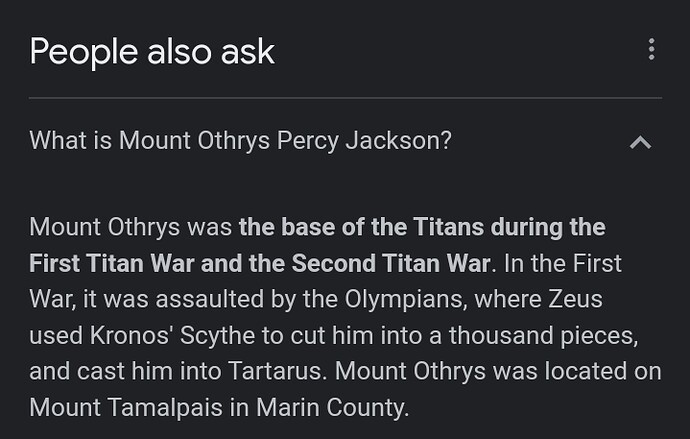Viewport: 690px width, 439px height.
Task: Open the three-dot More options menu
Action: [x=651, y=49]
